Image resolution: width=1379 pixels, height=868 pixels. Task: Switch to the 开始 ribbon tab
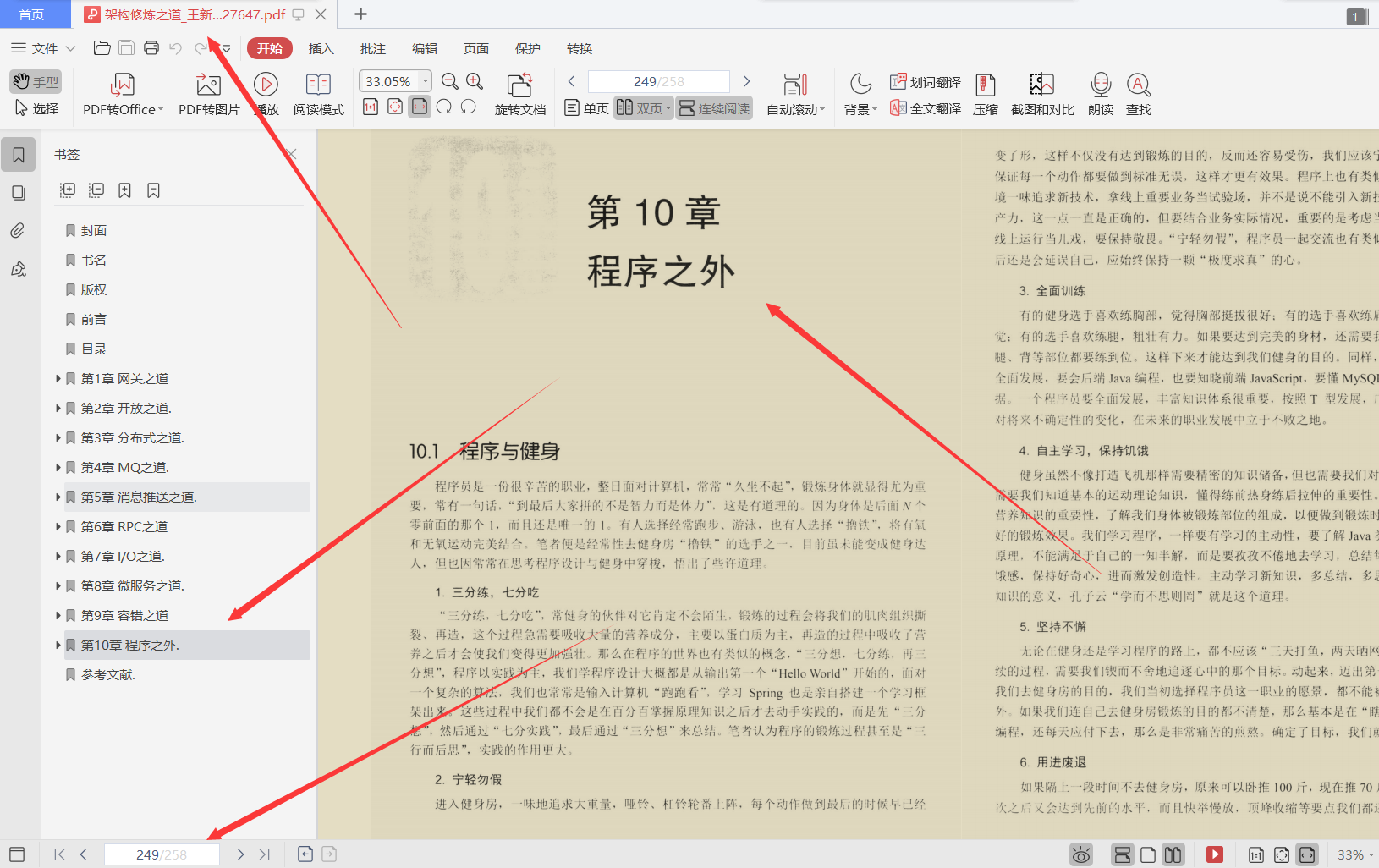[x=270, y=48]
